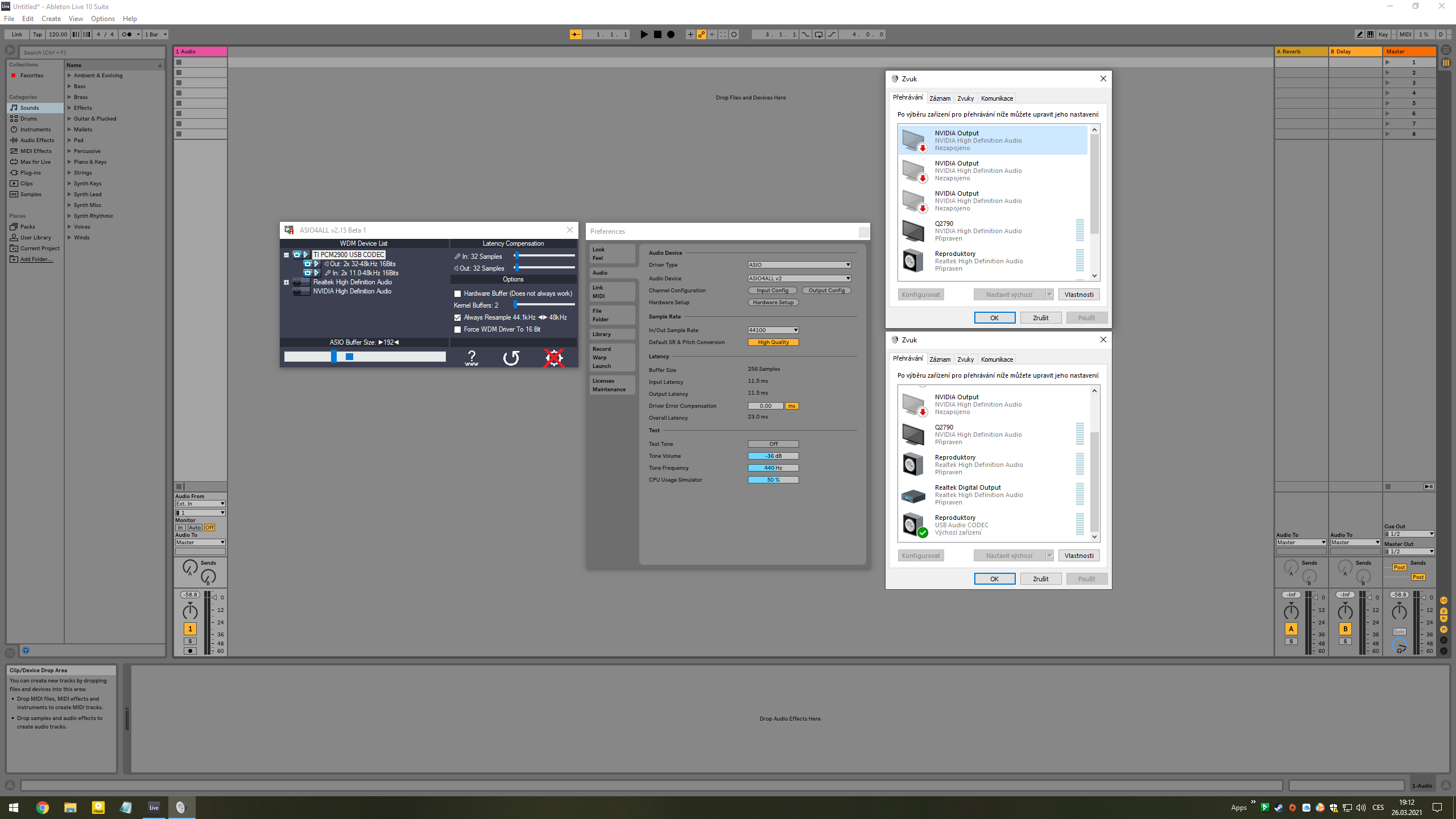1456x819 pixels.
Task: Click ASIO4ALL help question mark icon
Action: click(471, 358)
